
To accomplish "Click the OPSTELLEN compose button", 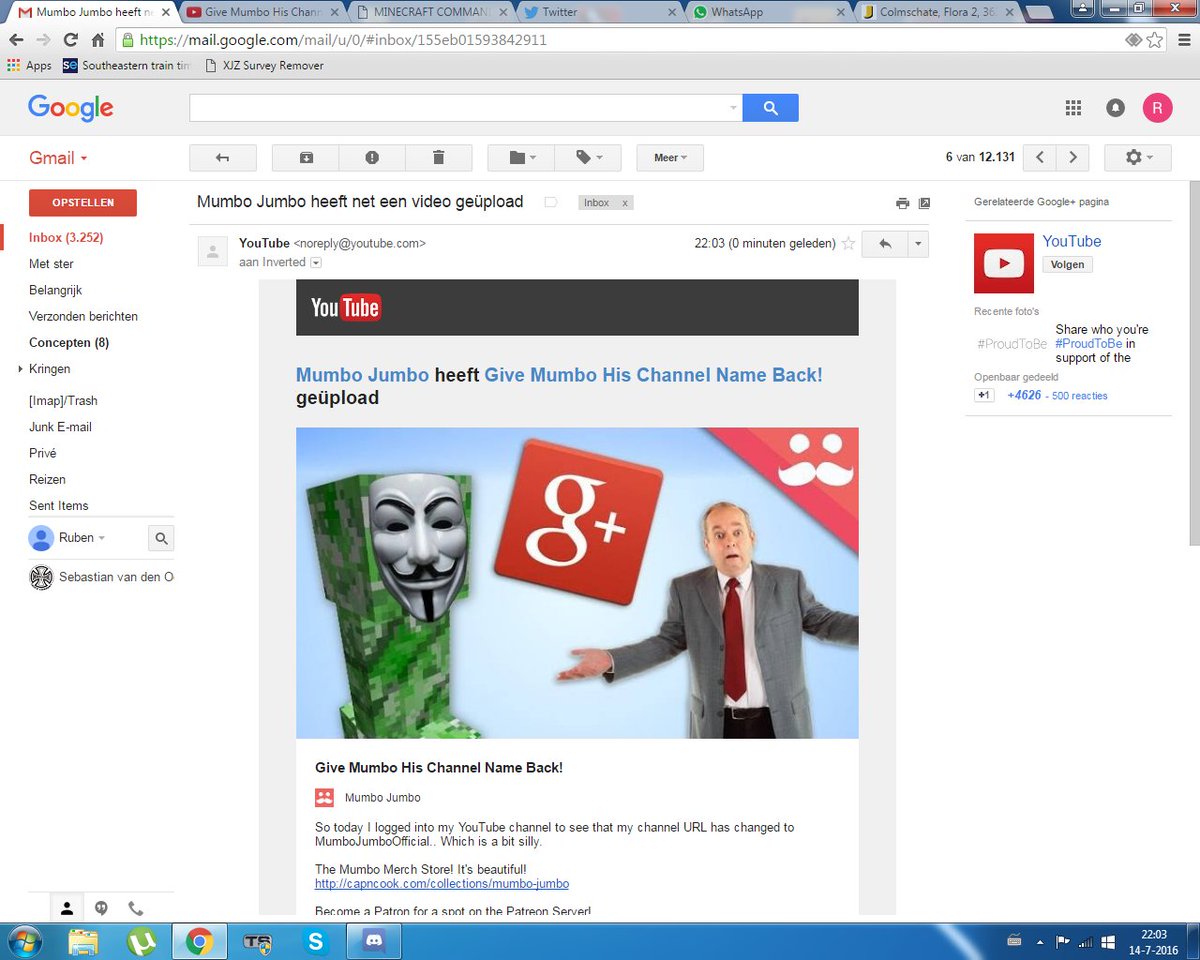I will [83, 202].
